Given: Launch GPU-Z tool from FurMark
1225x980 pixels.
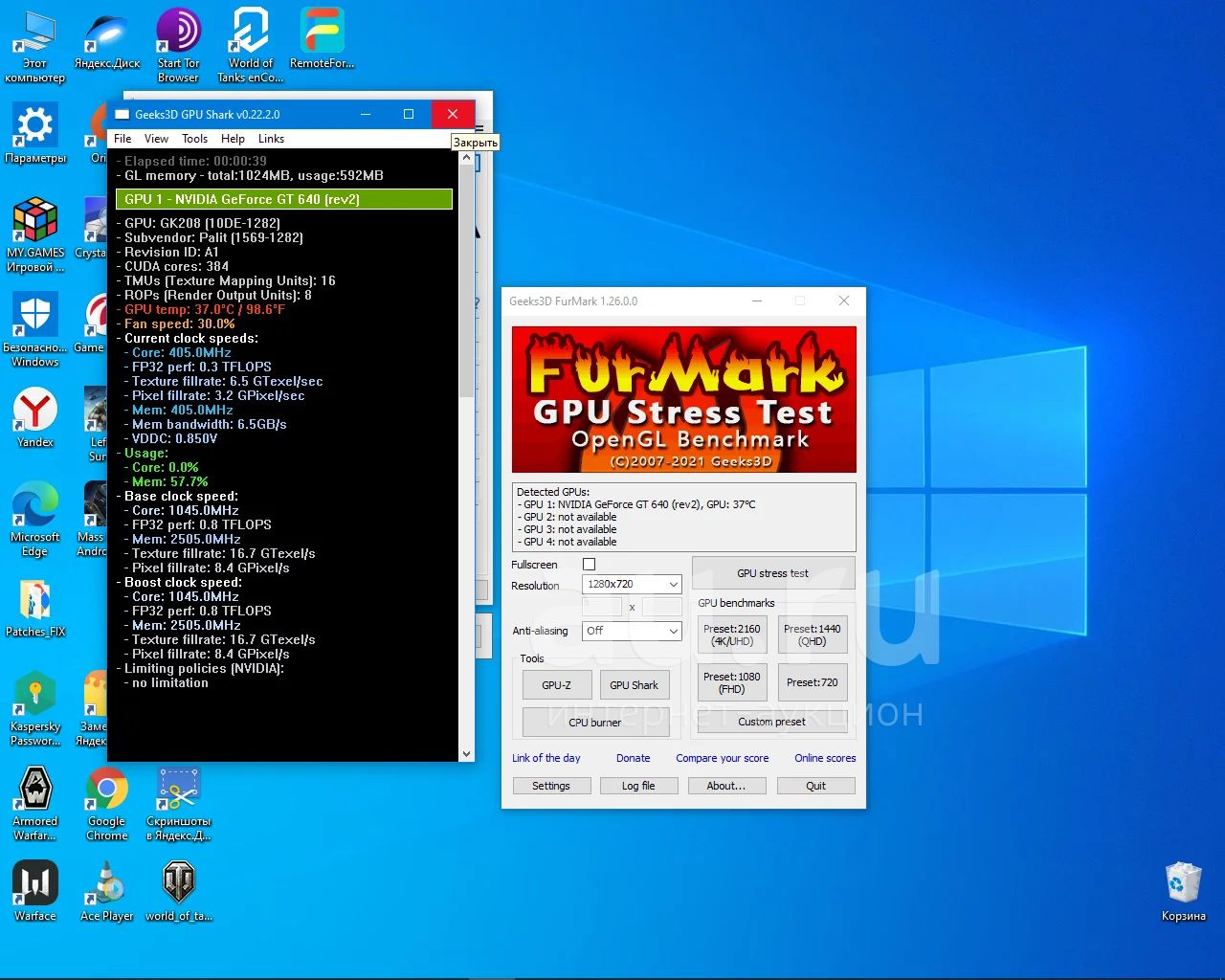Looking at the screenshot, I should pos(556,685).
